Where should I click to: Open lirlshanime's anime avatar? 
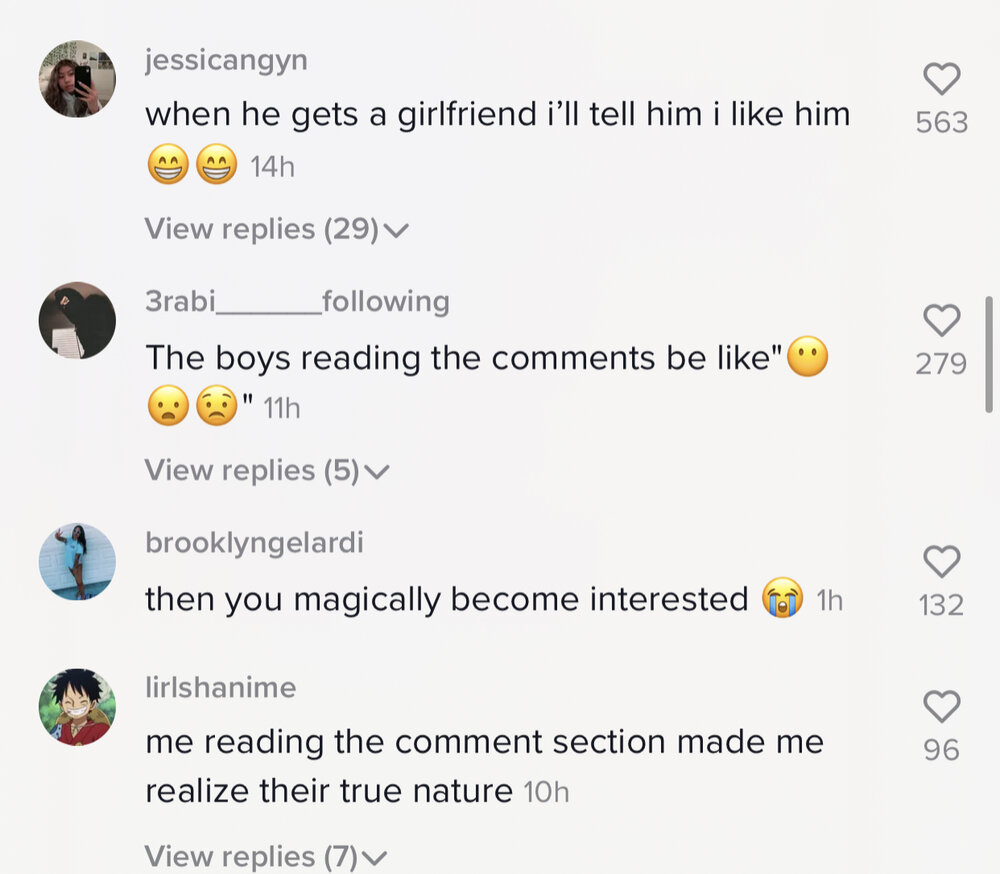(77, 707)
